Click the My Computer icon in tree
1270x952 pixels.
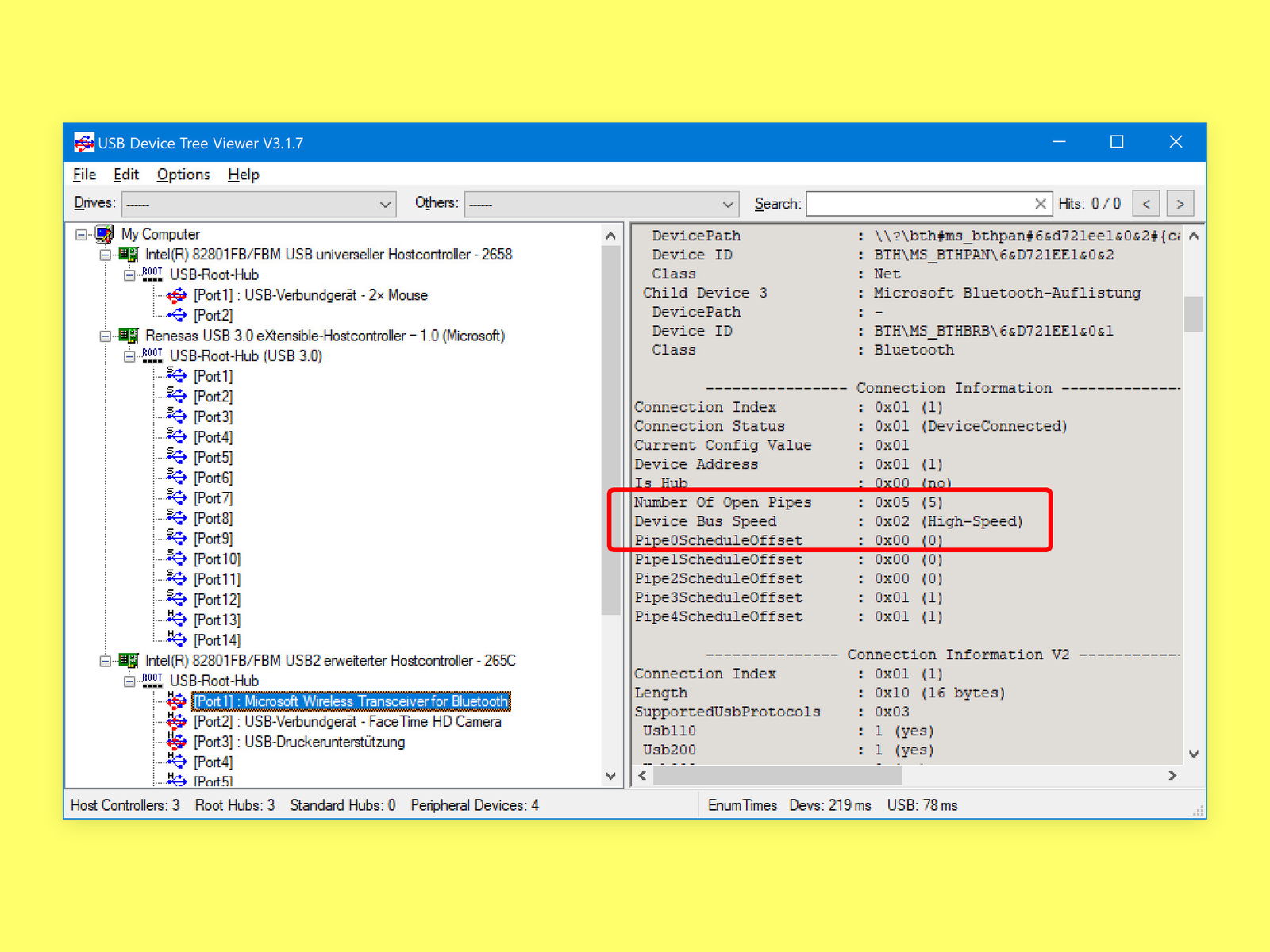[104, 234]
